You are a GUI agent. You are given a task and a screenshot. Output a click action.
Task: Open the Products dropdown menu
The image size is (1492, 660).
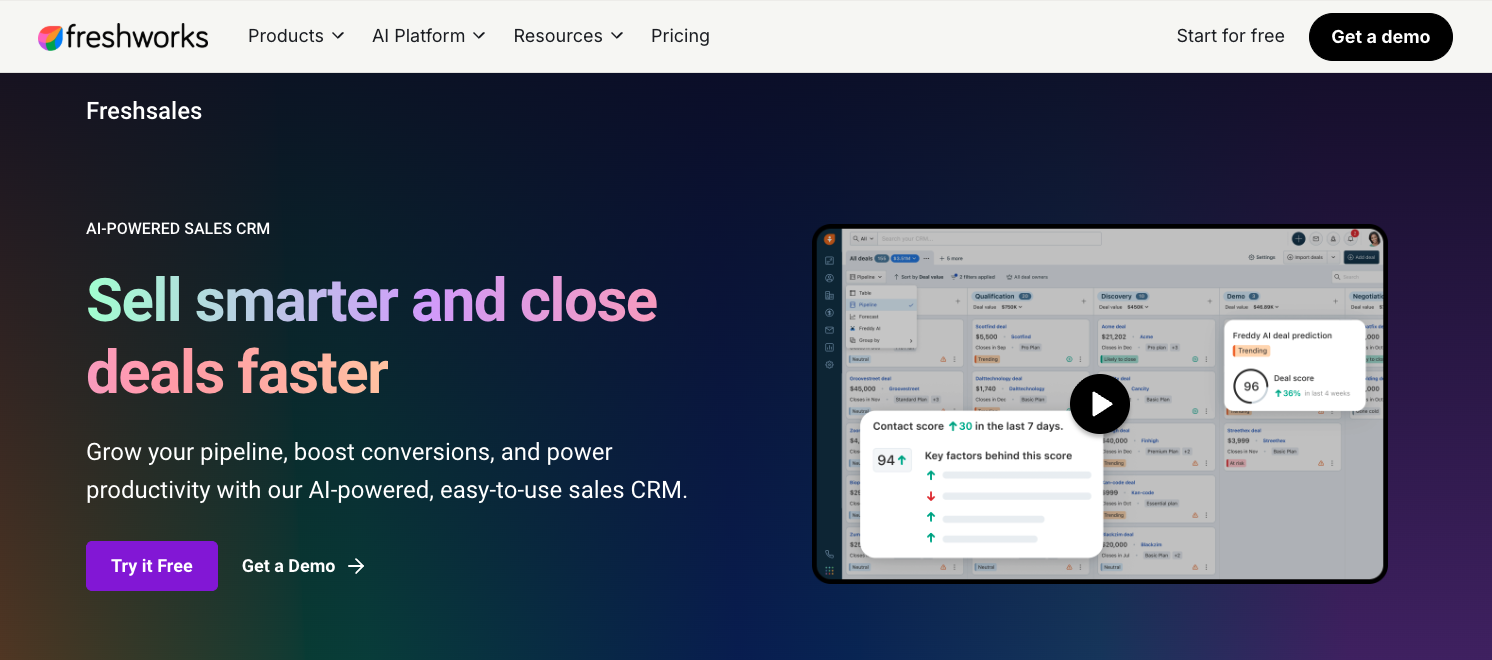[x=296, y=36]
